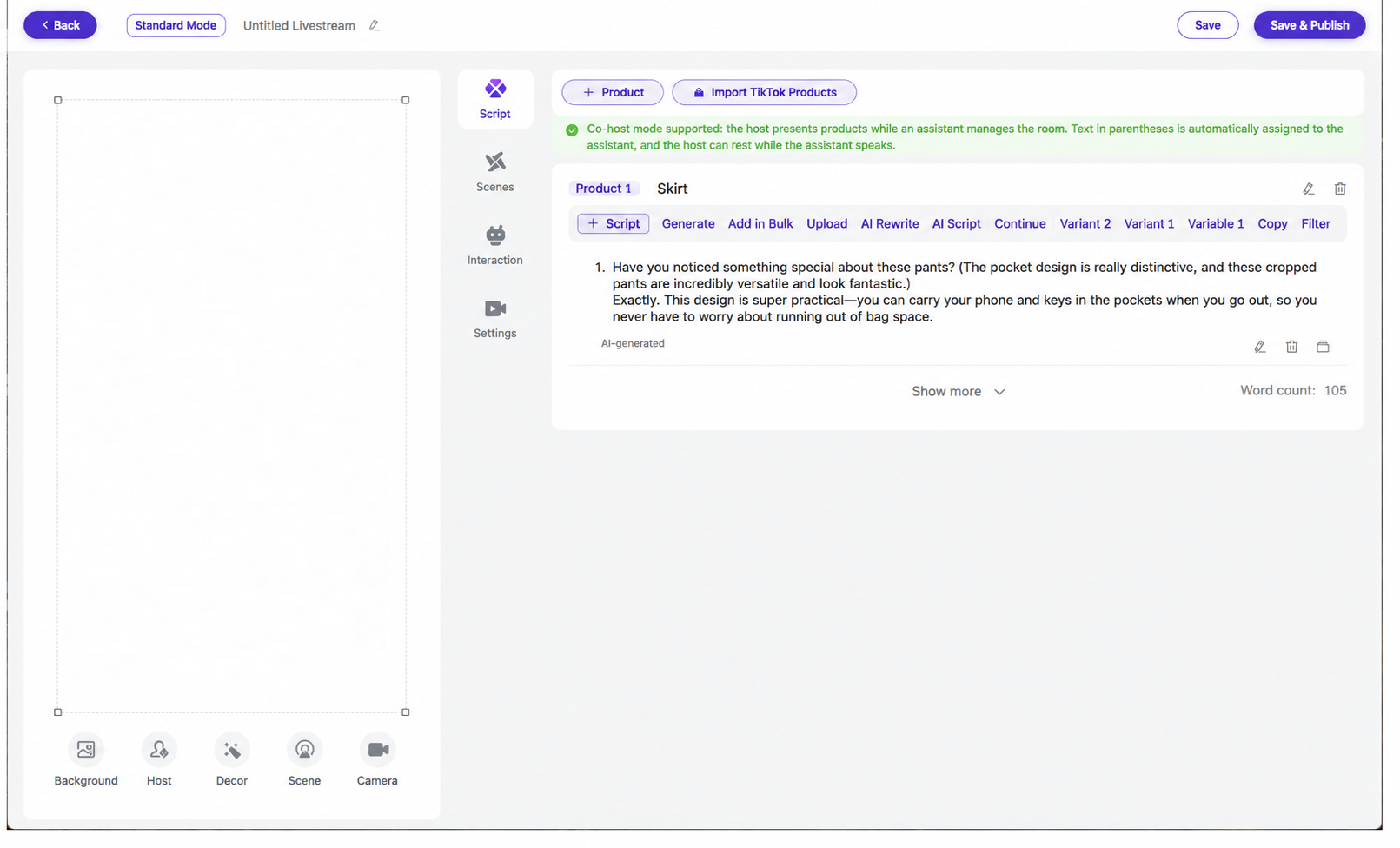
Task: Click the Product 1 tag
Action: (604, 189)
